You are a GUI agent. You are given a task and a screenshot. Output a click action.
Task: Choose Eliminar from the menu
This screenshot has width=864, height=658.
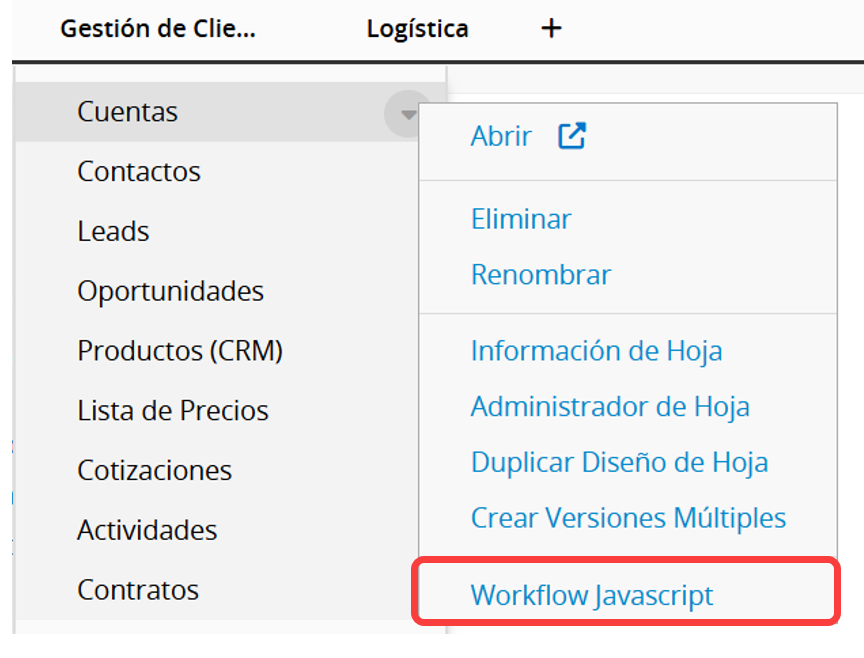pyautogui.click(x=521, y=219)
